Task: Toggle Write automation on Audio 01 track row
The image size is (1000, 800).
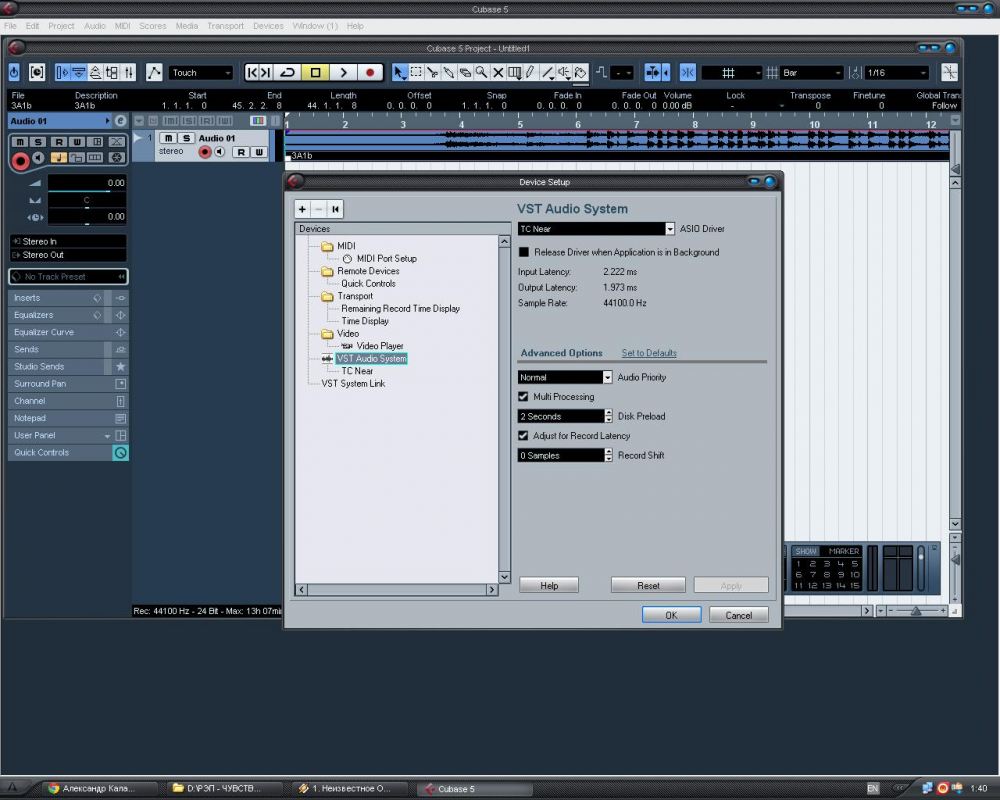Action: (x=259, y=152)
